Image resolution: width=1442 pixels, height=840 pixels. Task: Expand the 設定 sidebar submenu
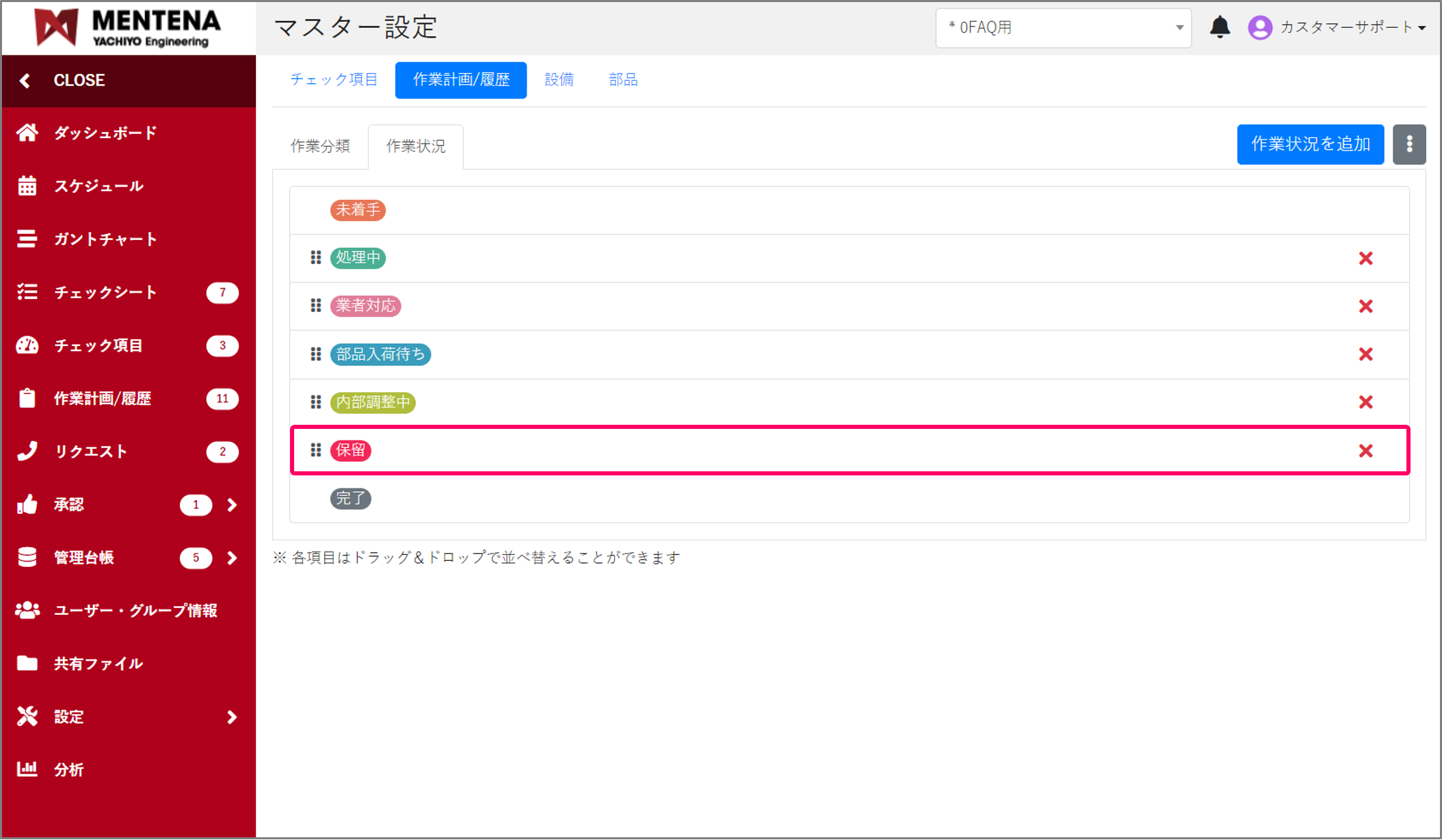pos(231,717)
